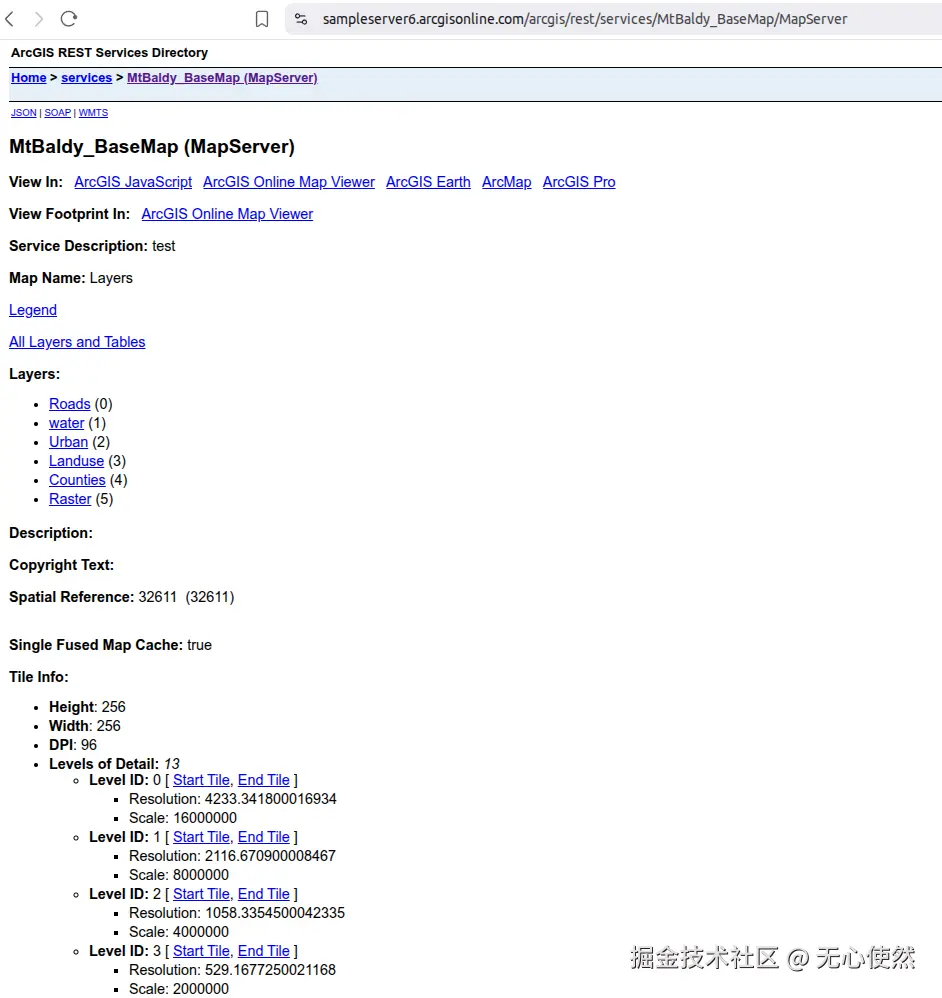This screenshot has height=998, width=942.
Task: Open the water layer
Action: coord(66,423)
